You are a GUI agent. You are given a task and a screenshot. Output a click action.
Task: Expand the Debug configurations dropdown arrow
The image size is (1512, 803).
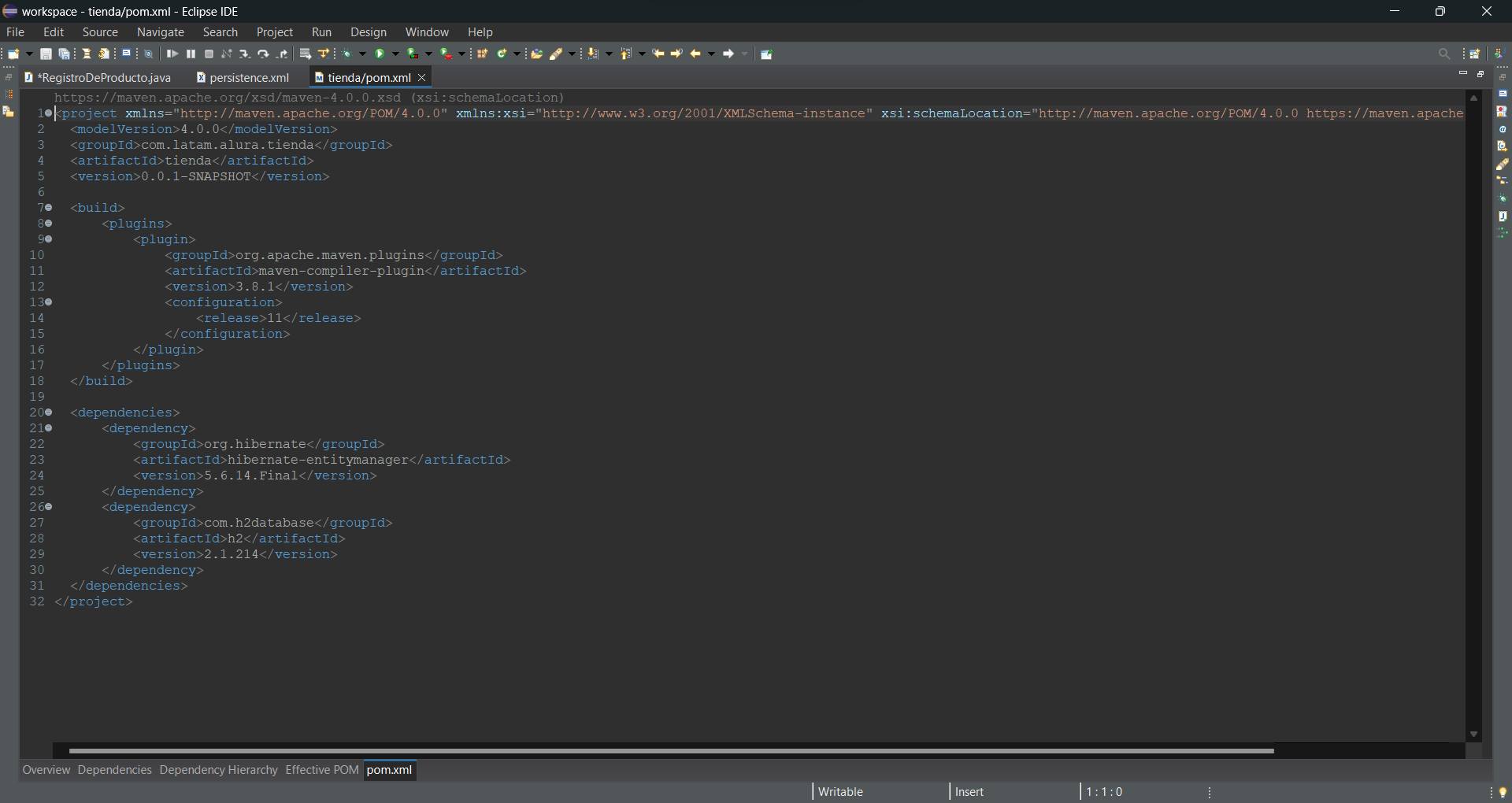pos(363,54)
